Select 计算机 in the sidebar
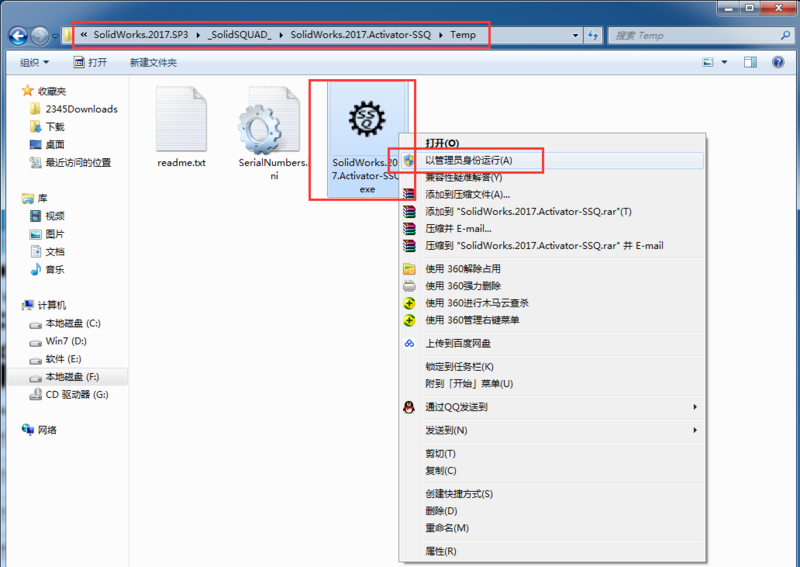 point(44,305)
